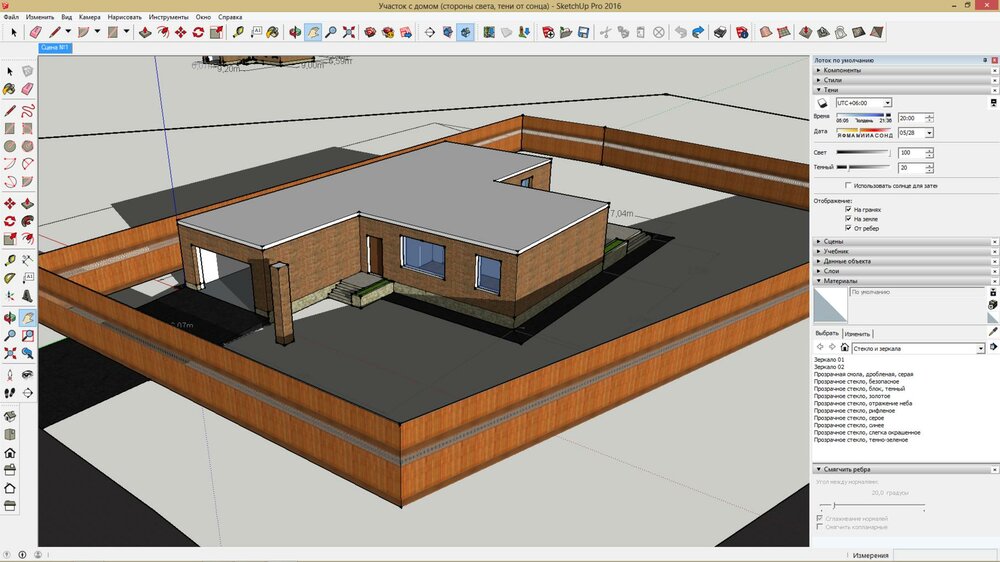Disable the 'На земле' shadow checkbox

tap(849, 218)
